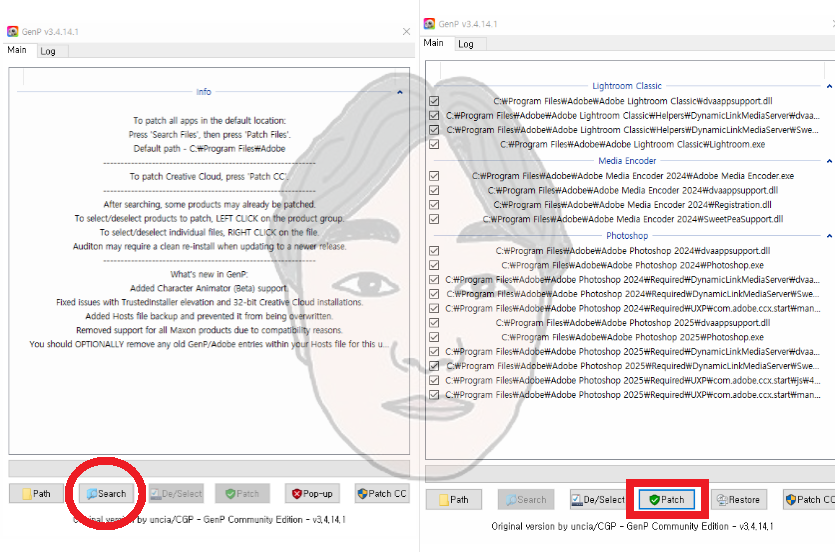
Task: Click the Path button in left window
Action: coord(36,493)
